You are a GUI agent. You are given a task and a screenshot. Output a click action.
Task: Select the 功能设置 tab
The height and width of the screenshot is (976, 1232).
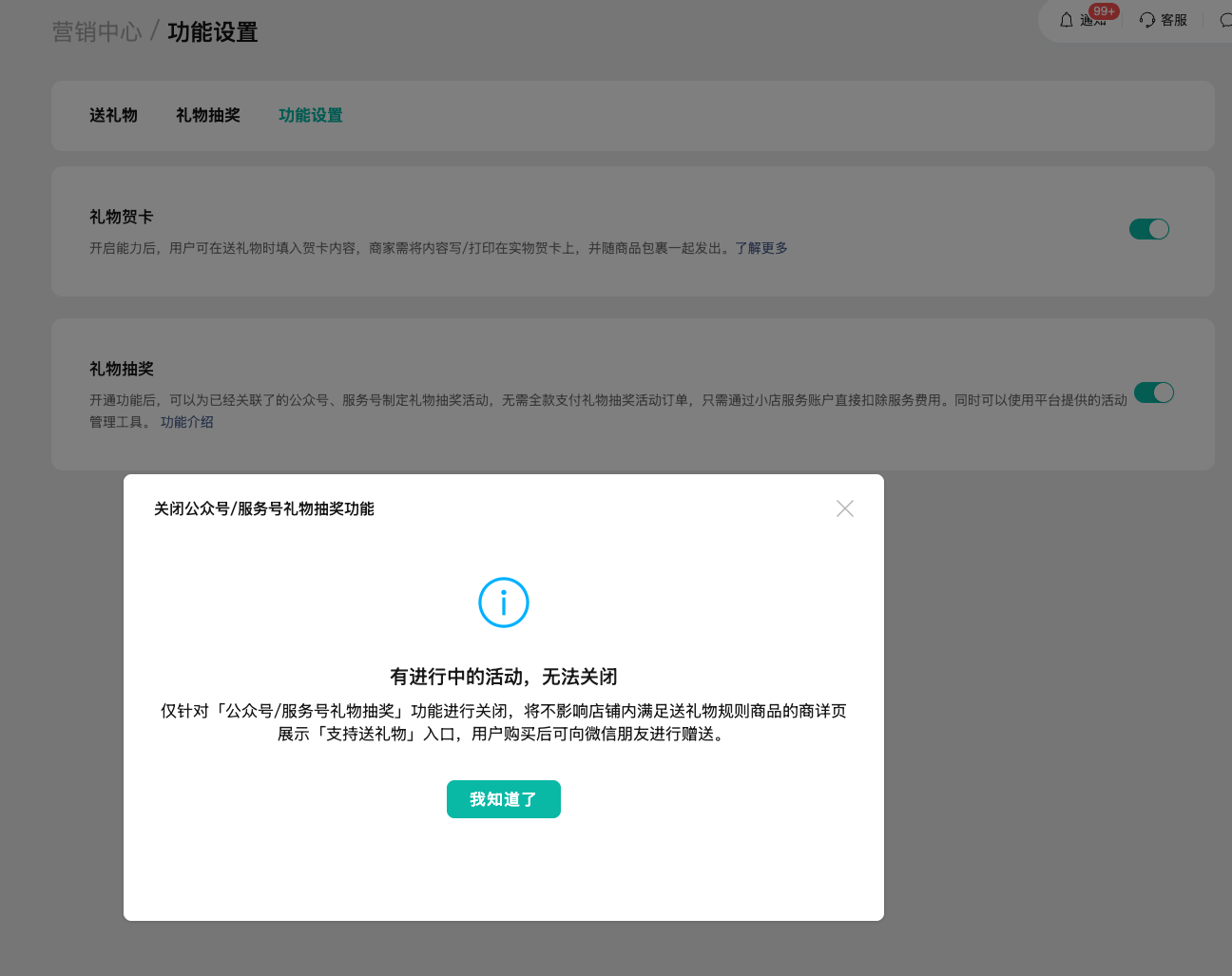tap(311, 115)
